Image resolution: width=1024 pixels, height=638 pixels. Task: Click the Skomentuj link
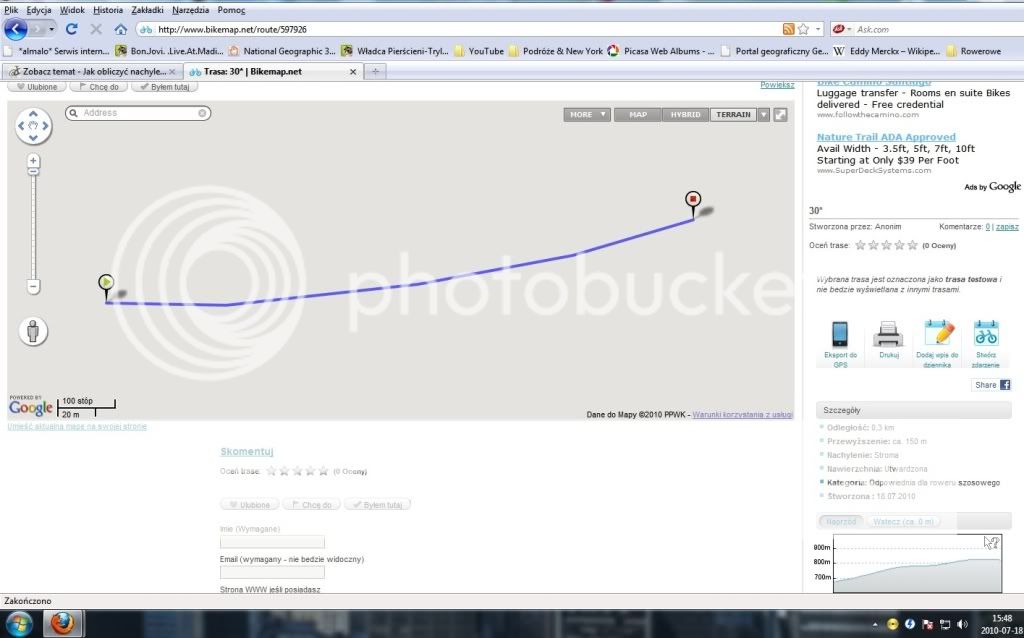click(247, 451)
